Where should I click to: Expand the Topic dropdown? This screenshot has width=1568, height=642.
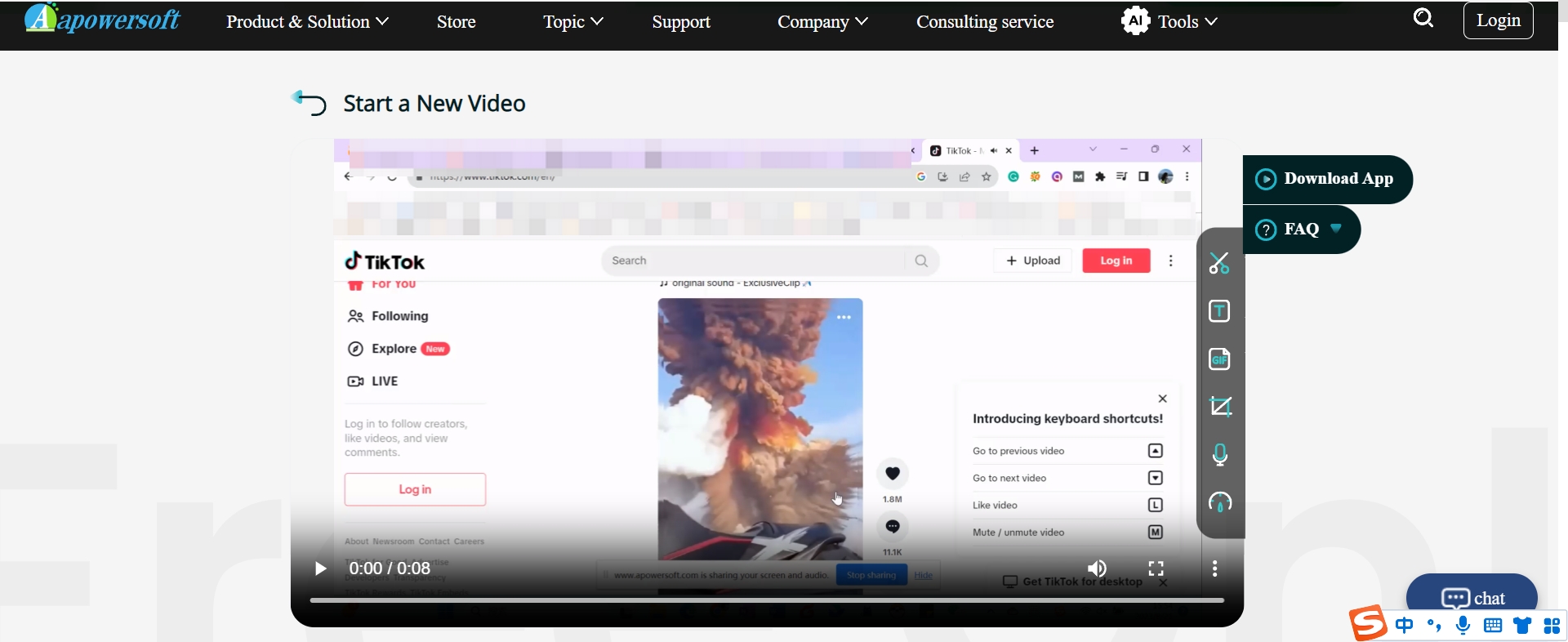573,22
